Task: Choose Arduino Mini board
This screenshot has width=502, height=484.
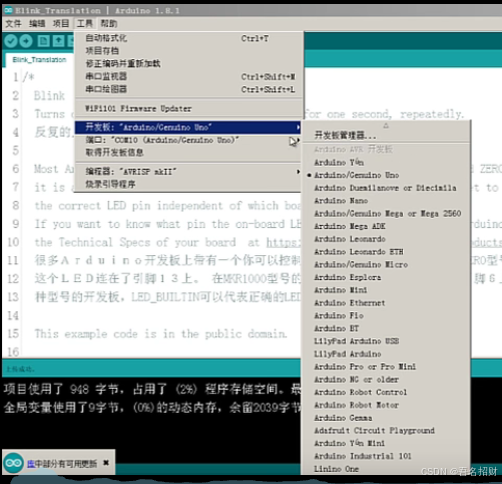Action: (386, 290)
